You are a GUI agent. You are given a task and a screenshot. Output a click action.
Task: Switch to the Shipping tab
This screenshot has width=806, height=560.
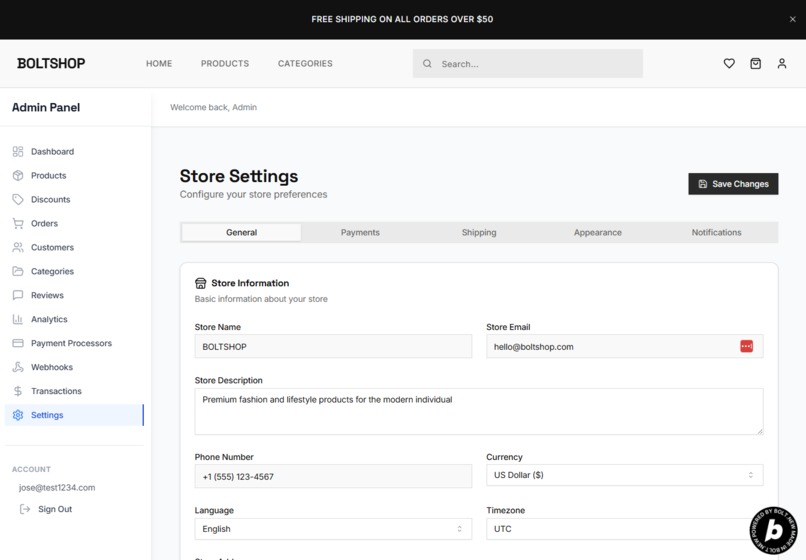[x=479, y=232]
